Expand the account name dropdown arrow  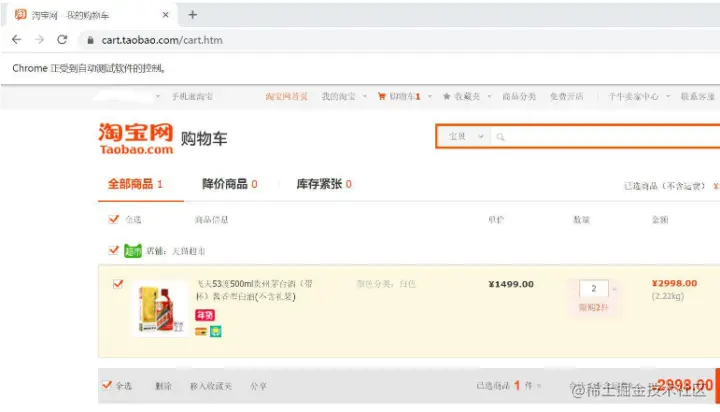point(158,96)
